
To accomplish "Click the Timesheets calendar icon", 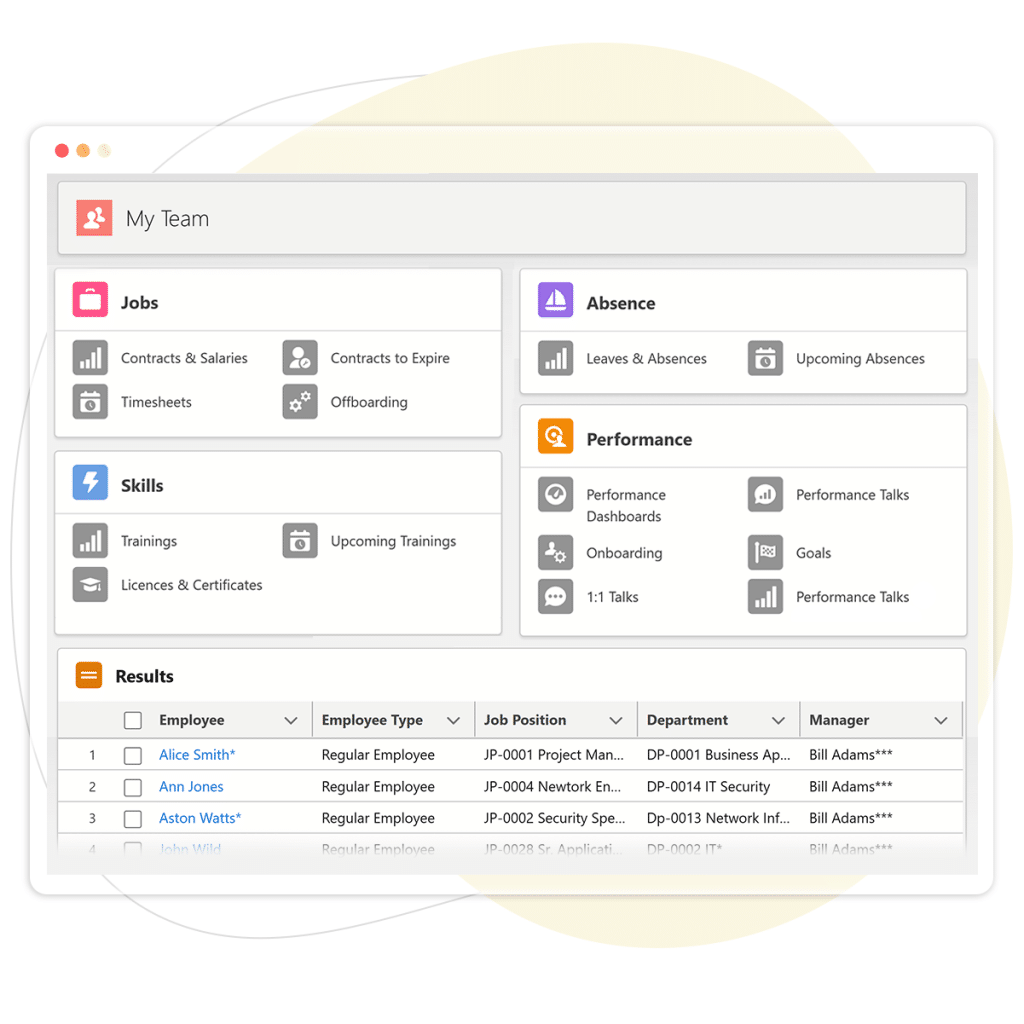I will tap(90, 402).
